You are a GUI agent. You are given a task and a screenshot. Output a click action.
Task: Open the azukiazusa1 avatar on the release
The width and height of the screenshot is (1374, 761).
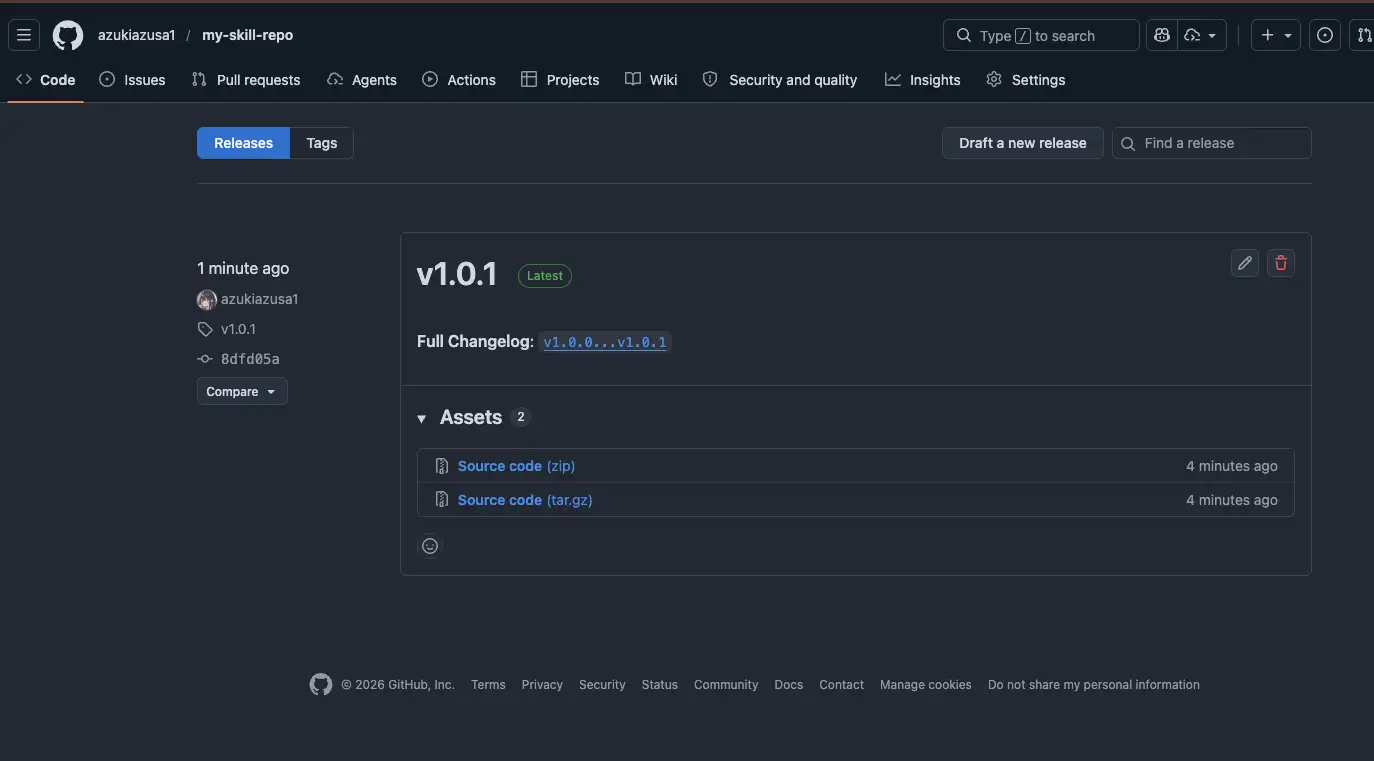[207, 299]
